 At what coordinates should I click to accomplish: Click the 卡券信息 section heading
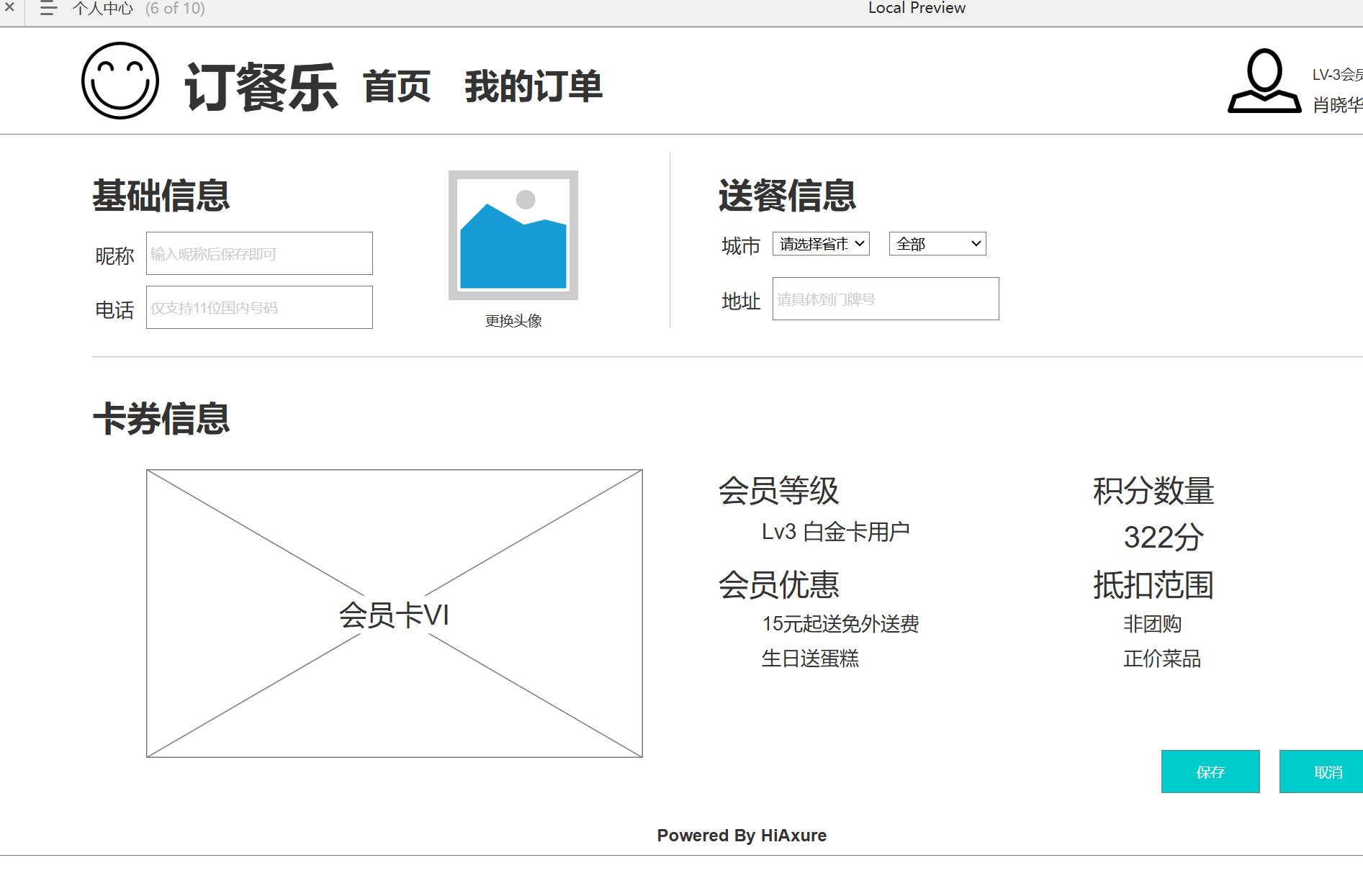[161, 419]
